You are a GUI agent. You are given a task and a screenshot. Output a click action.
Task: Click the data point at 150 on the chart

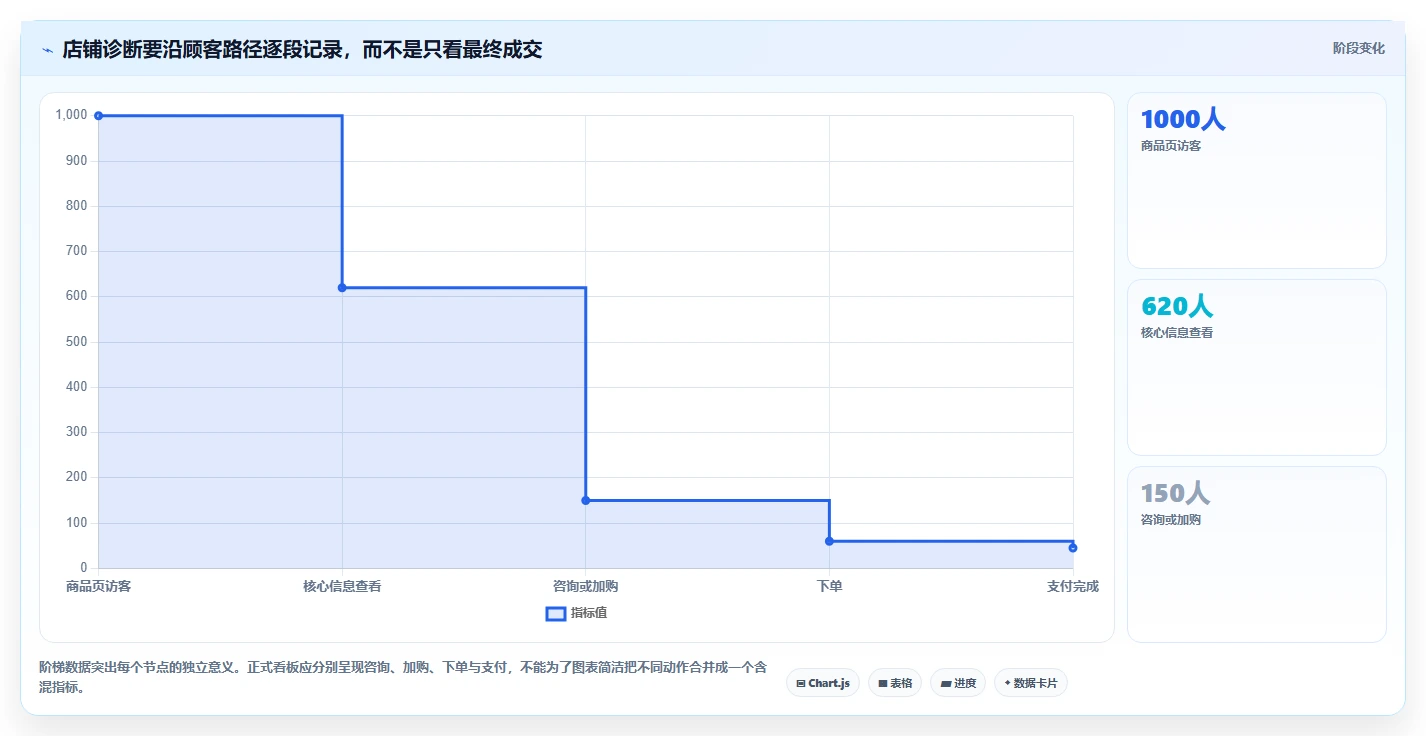click(x=586, y=500)
